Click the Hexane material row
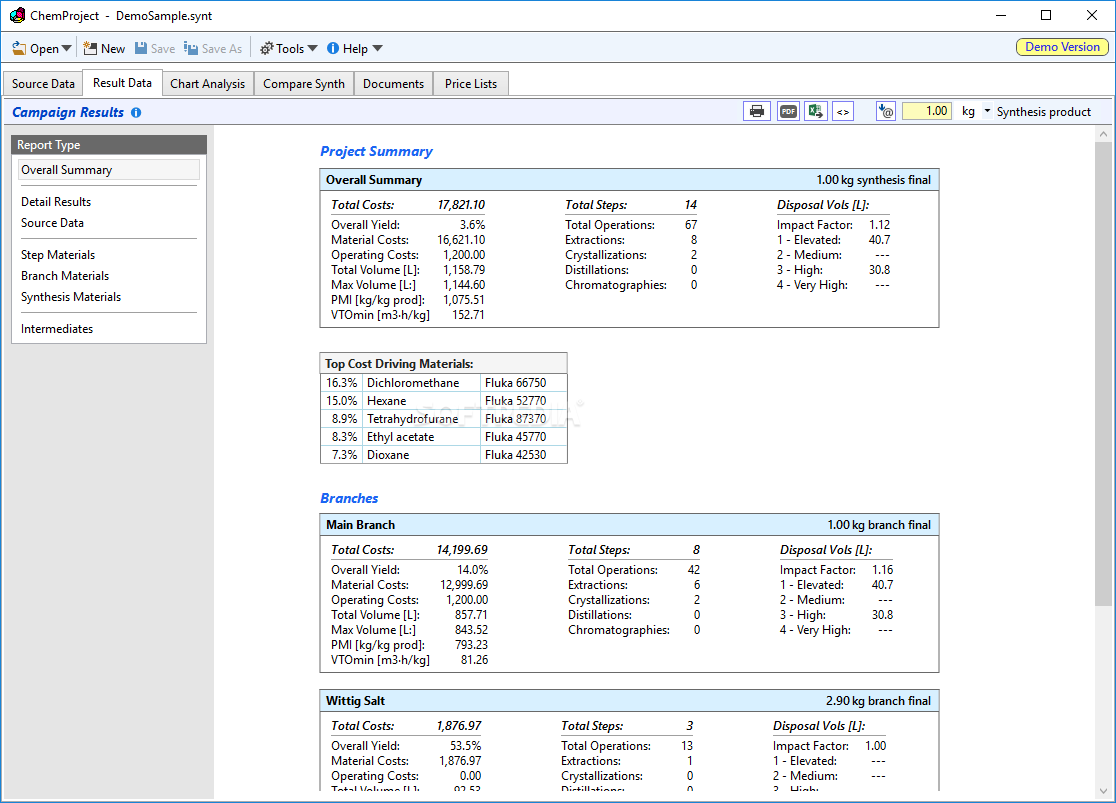Image resolution: width=1116 pixels, height=803 pixels. (x=443, y=401)
